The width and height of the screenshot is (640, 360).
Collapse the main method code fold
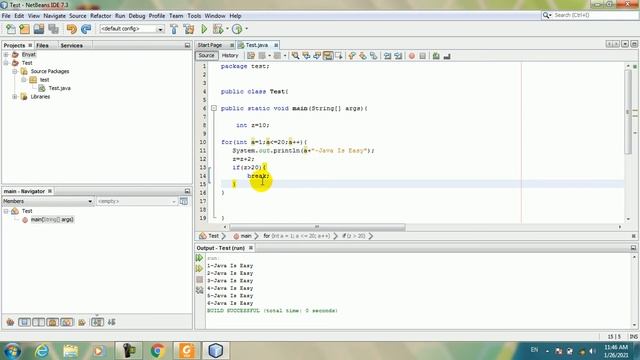[x=213, y=109]
